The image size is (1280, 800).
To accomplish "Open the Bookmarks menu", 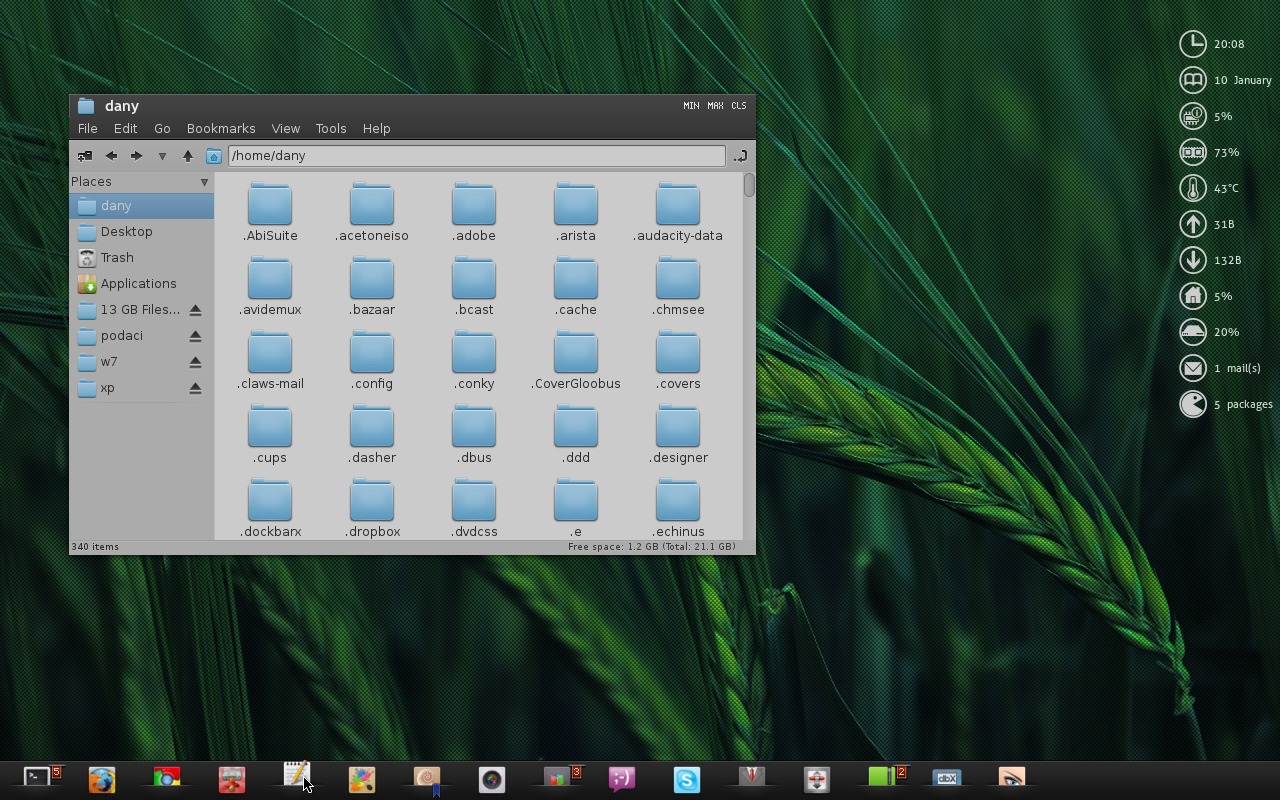I will (221, 128).
